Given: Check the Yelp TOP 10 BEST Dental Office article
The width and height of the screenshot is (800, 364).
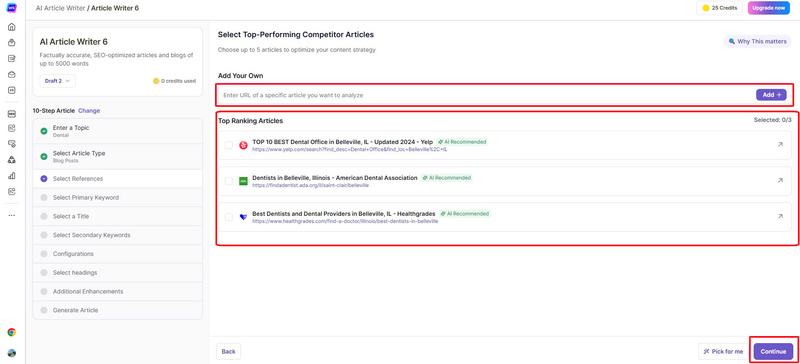Looking at the screenshot, I should pyautogui.click(x=229, y=145).
